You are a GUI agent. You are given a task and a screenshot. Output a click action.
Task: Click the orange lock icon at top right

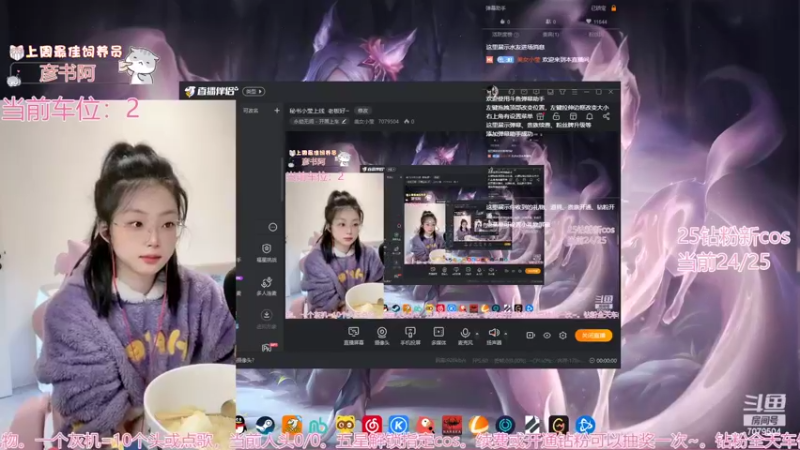coord(614,8)
